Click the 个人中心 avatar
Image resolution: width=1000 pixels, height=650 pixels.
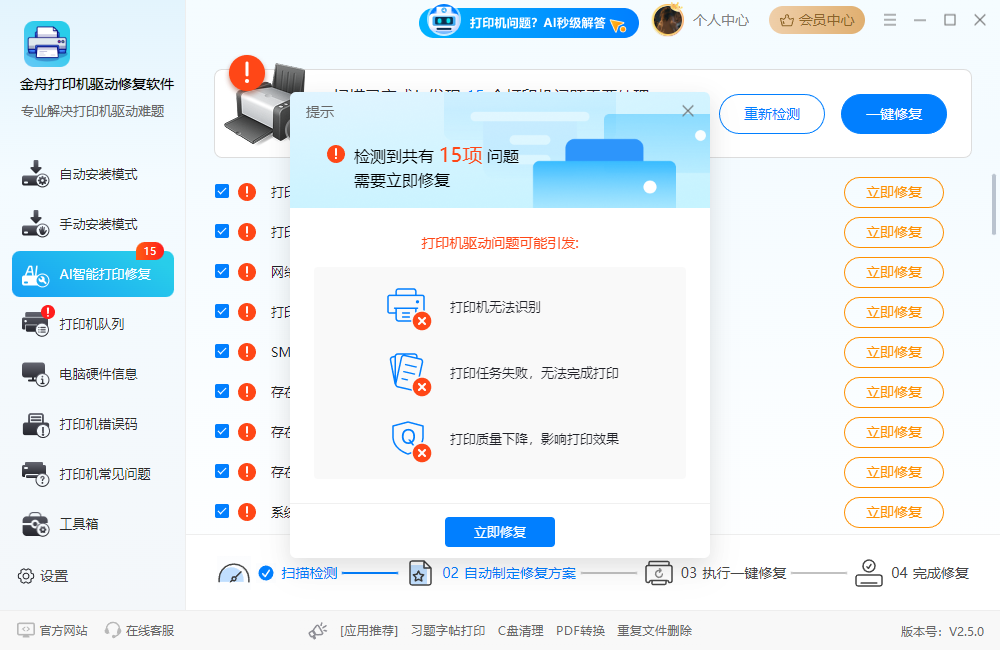(x=667, y=19)
